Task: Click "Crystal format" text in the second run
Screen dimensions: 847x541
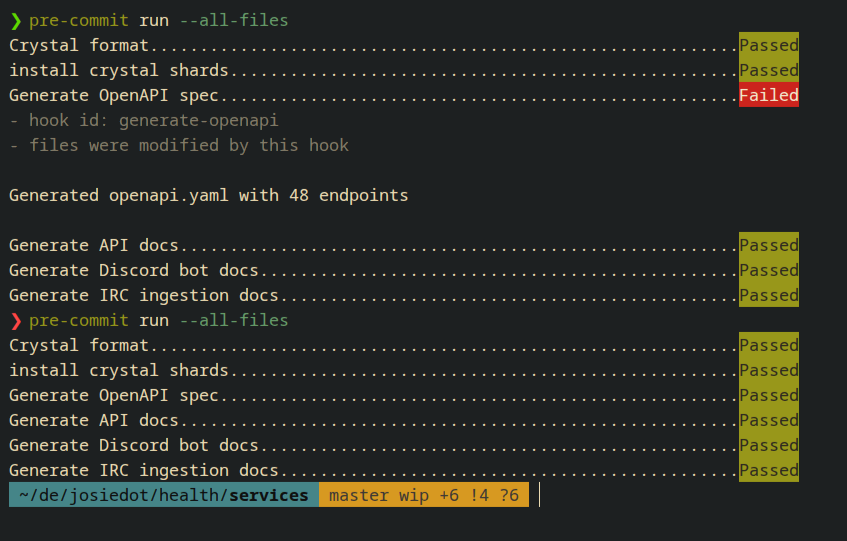Action: click(x=78, y=345)
